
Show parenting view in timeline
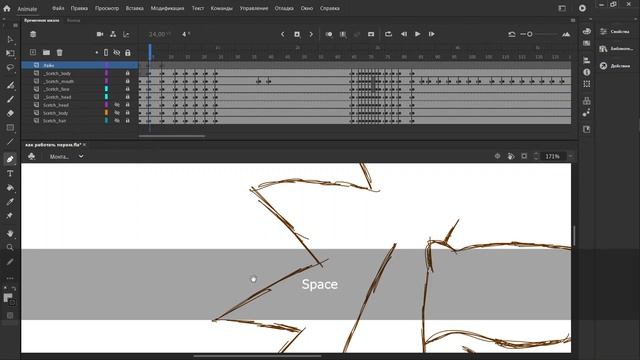pyautogui.click(x=113, y=34)
